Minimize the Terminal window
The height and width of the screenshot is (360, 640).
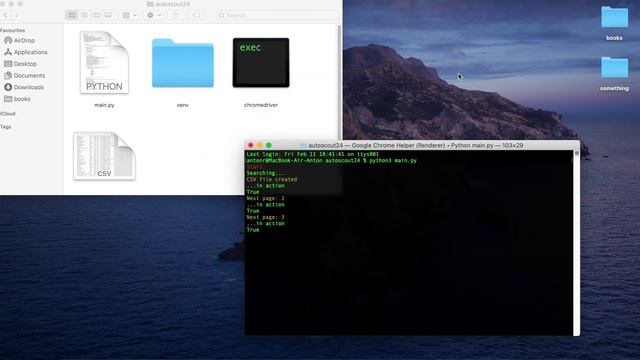260,145
